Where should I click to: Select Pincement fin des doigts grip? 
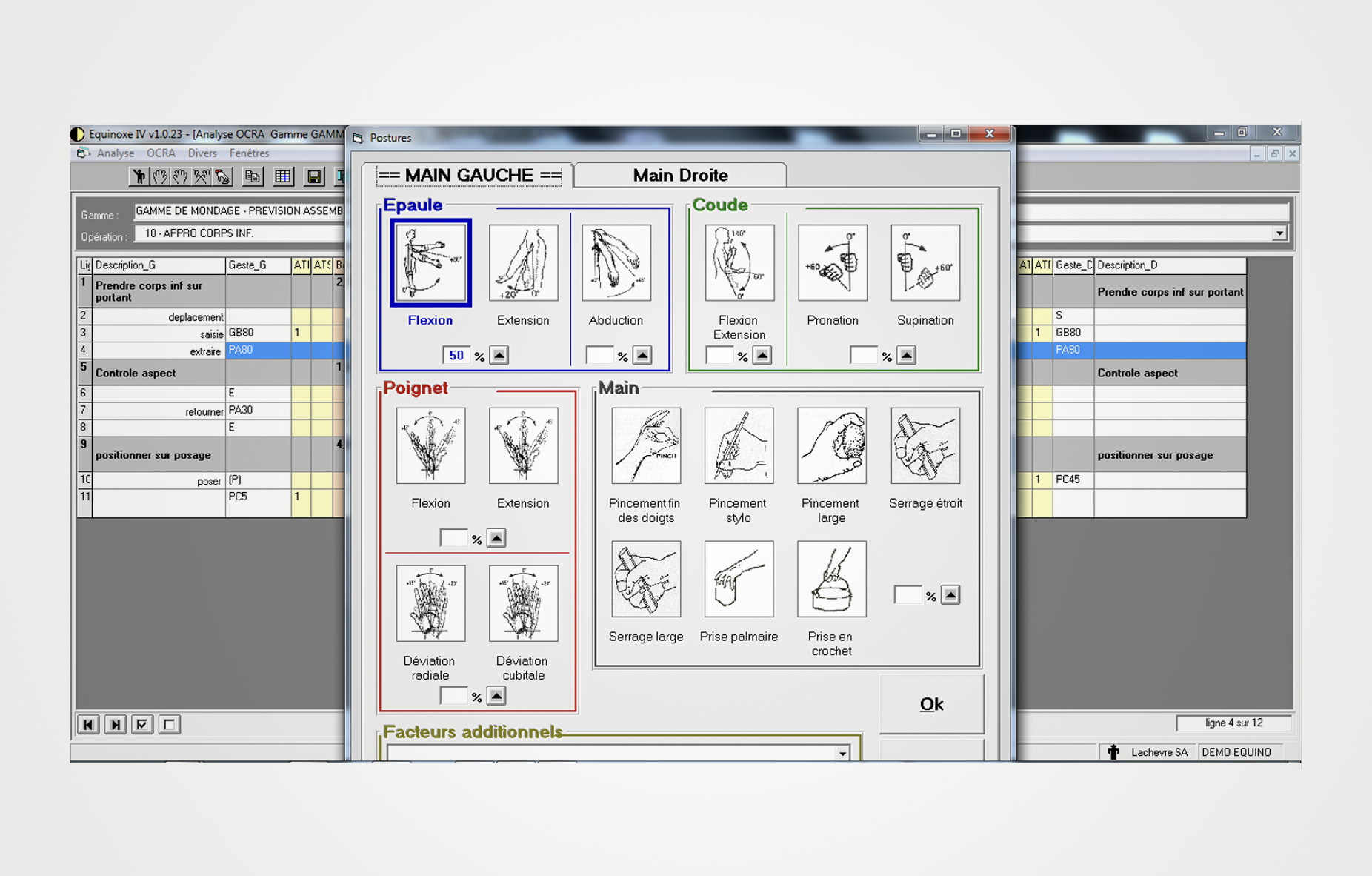point(646,445)
